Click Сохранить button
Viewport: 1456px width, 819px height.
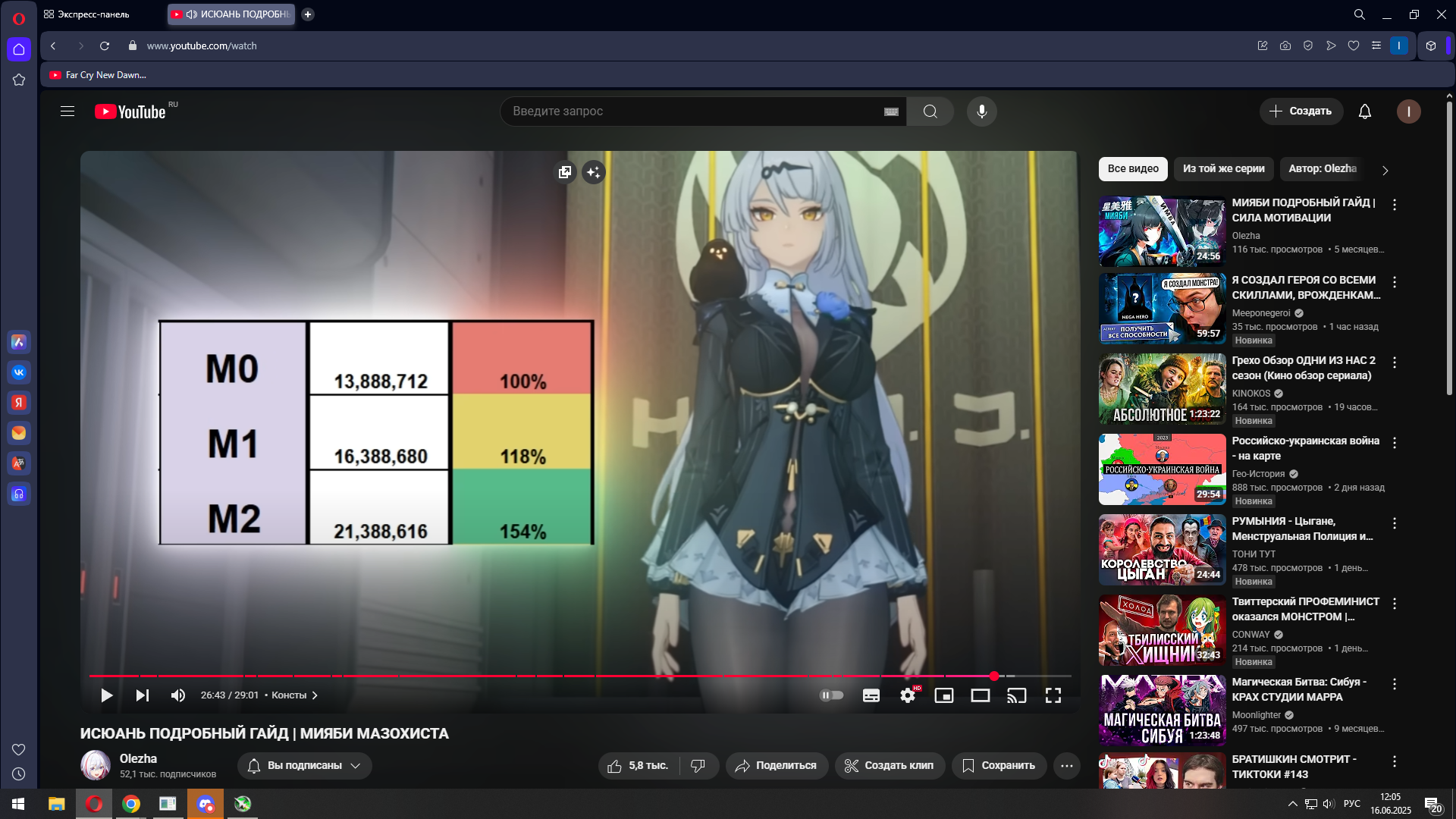[999, 766]
